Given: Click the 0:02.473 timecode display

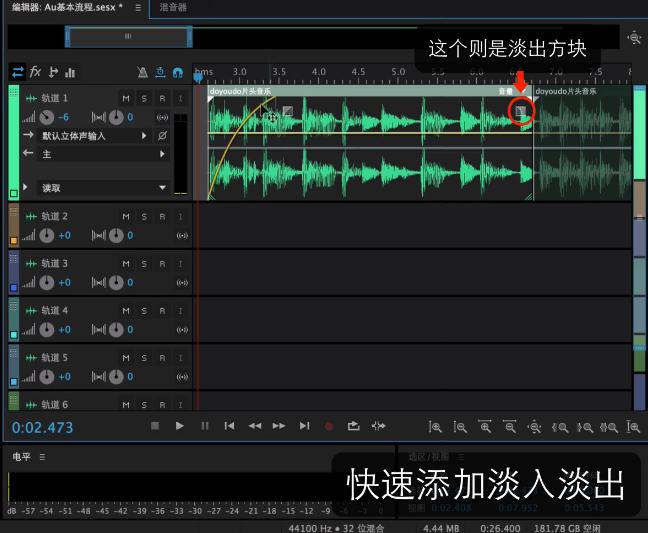Looking at the screenshot, I should click(42, 427).
